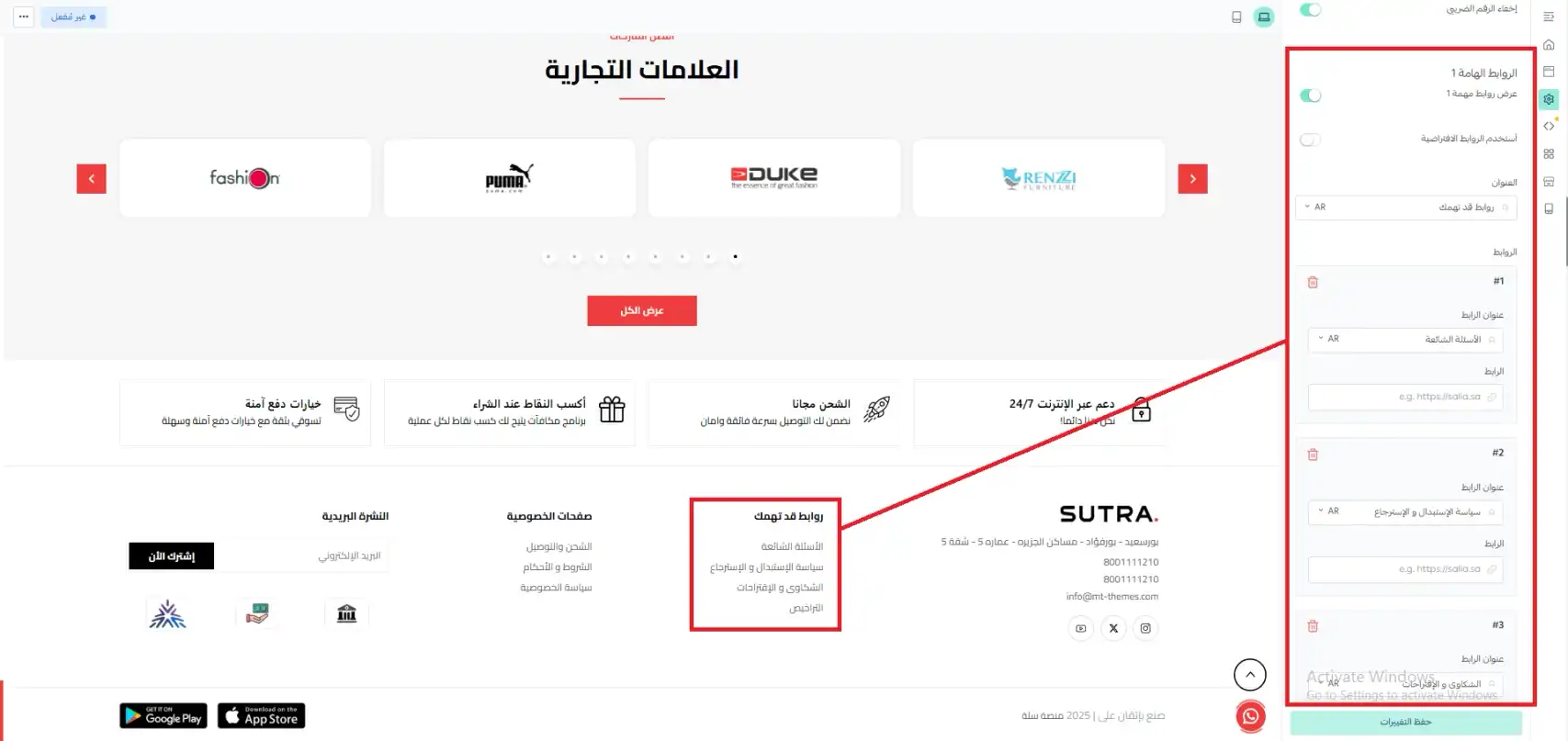Open the store icon in sidebar

[1549, 181]
